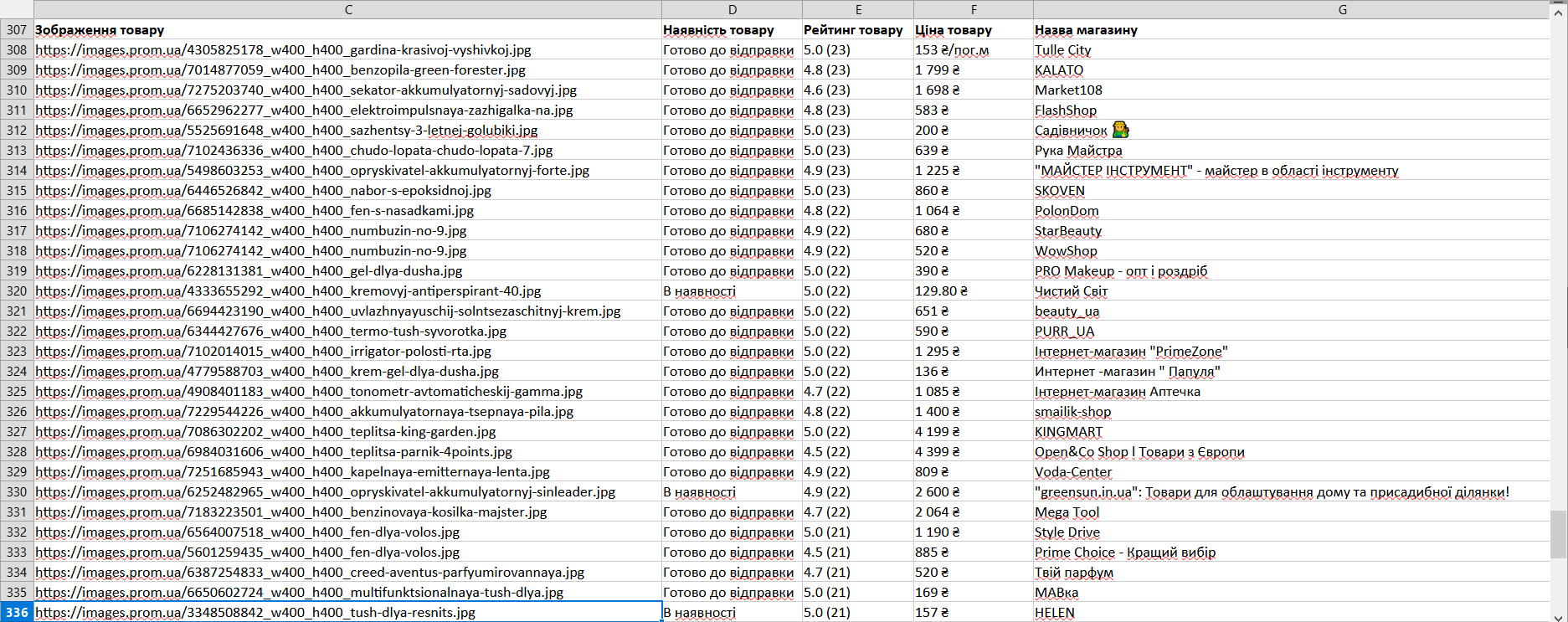
Task: Select column E header
Action: (857, 9)
